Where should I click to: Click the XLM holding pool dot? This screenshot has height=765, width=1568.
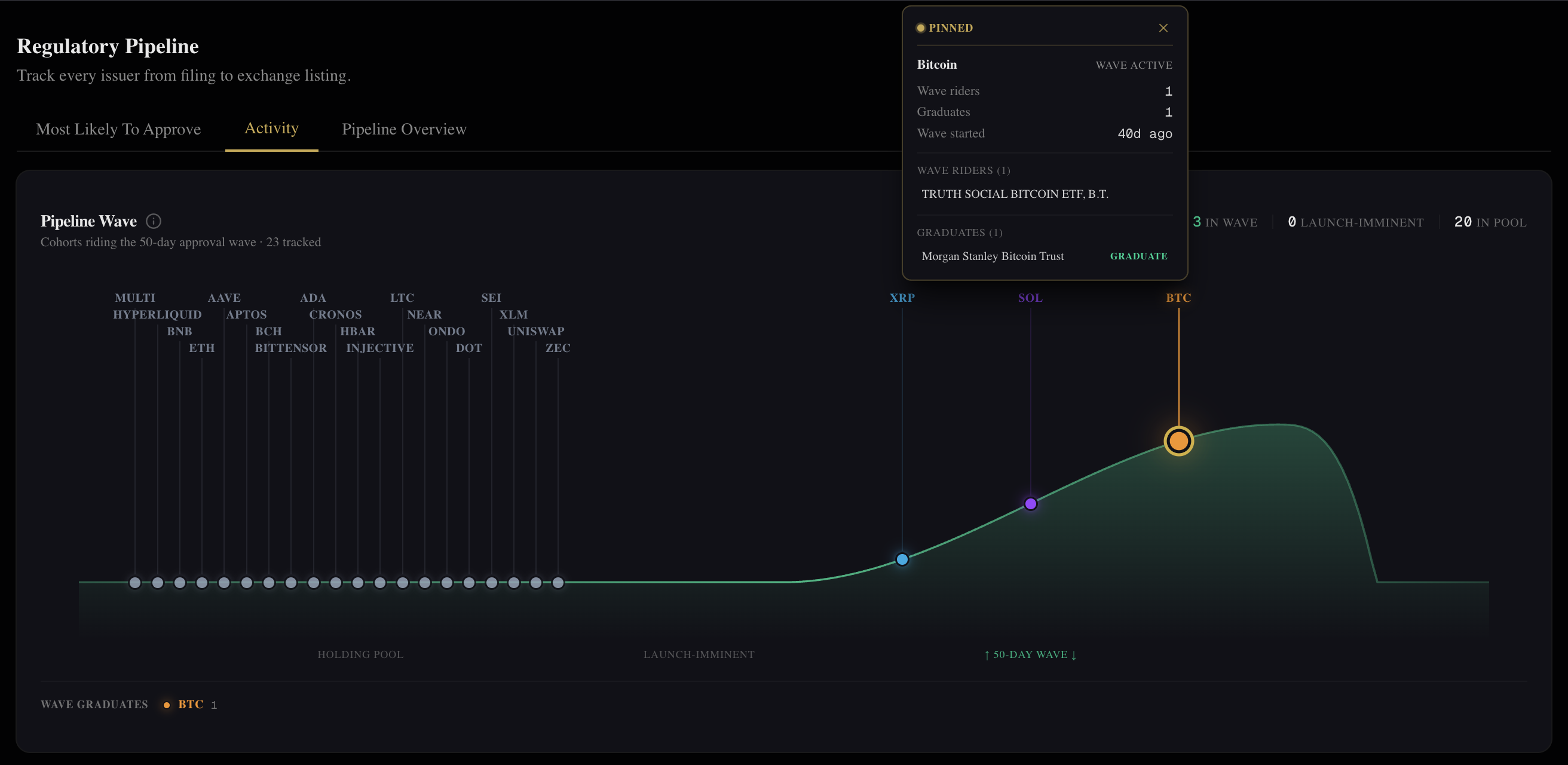[514, 583]
